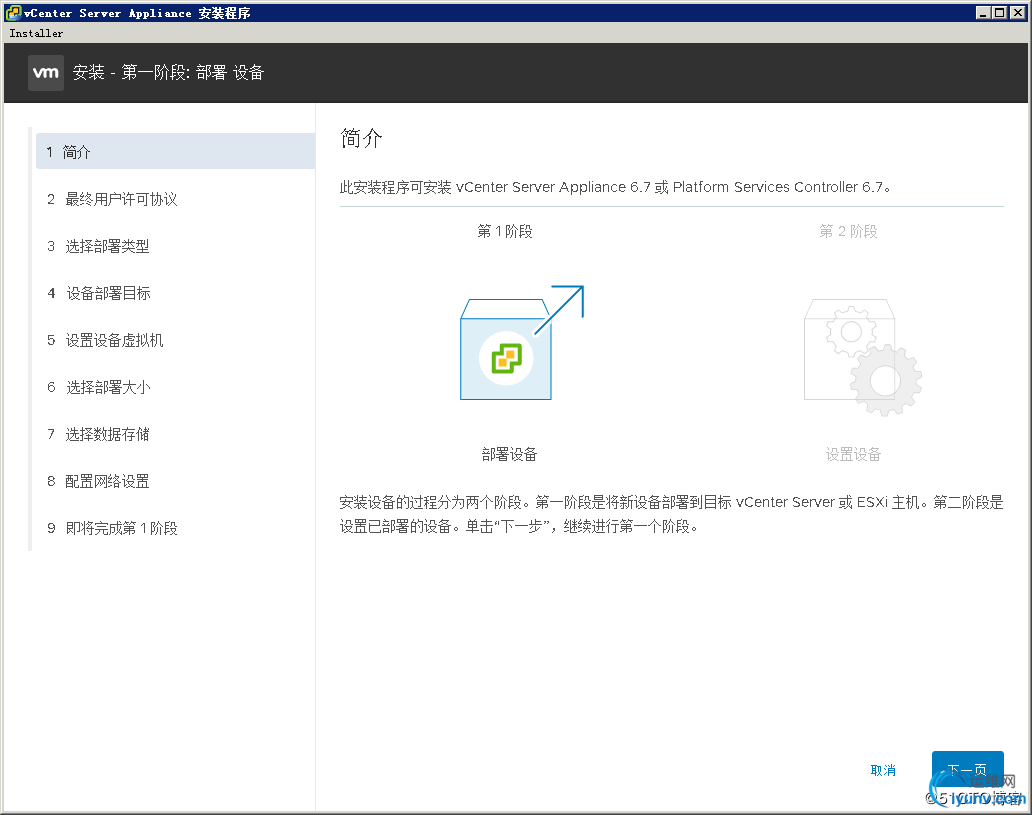This screenshot has width=1032, height=815.
Task: Minimize the installer window
Action: [x=983, y=13]
